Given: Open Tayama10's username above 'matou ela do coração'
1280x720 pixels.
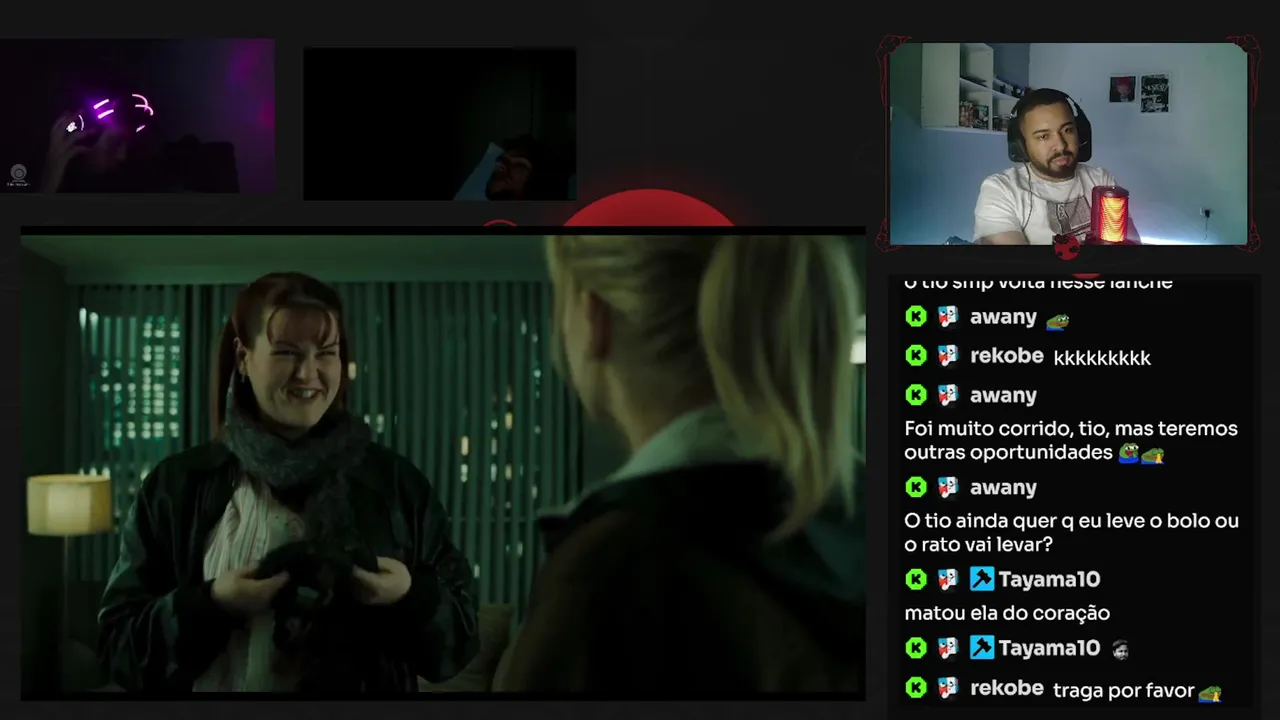Looking at the screenshot, I should click(x=1049, y=579).
